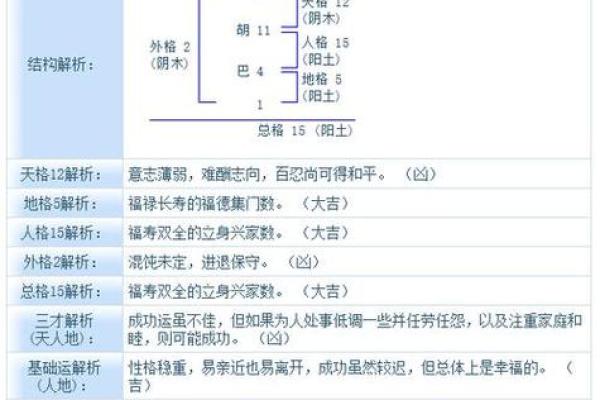Viewport: 600px width, 400px height.
Task: Click the 基础运解析(人地) row header
Action: pos(63,376)
